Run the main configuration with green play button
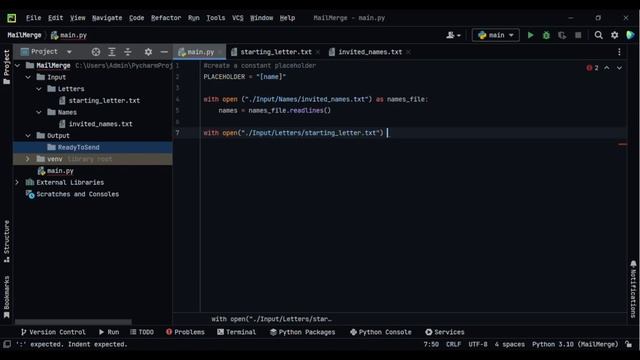Image resolution: width=640 pixels, height=360 pixels. [x=530, y=35]
